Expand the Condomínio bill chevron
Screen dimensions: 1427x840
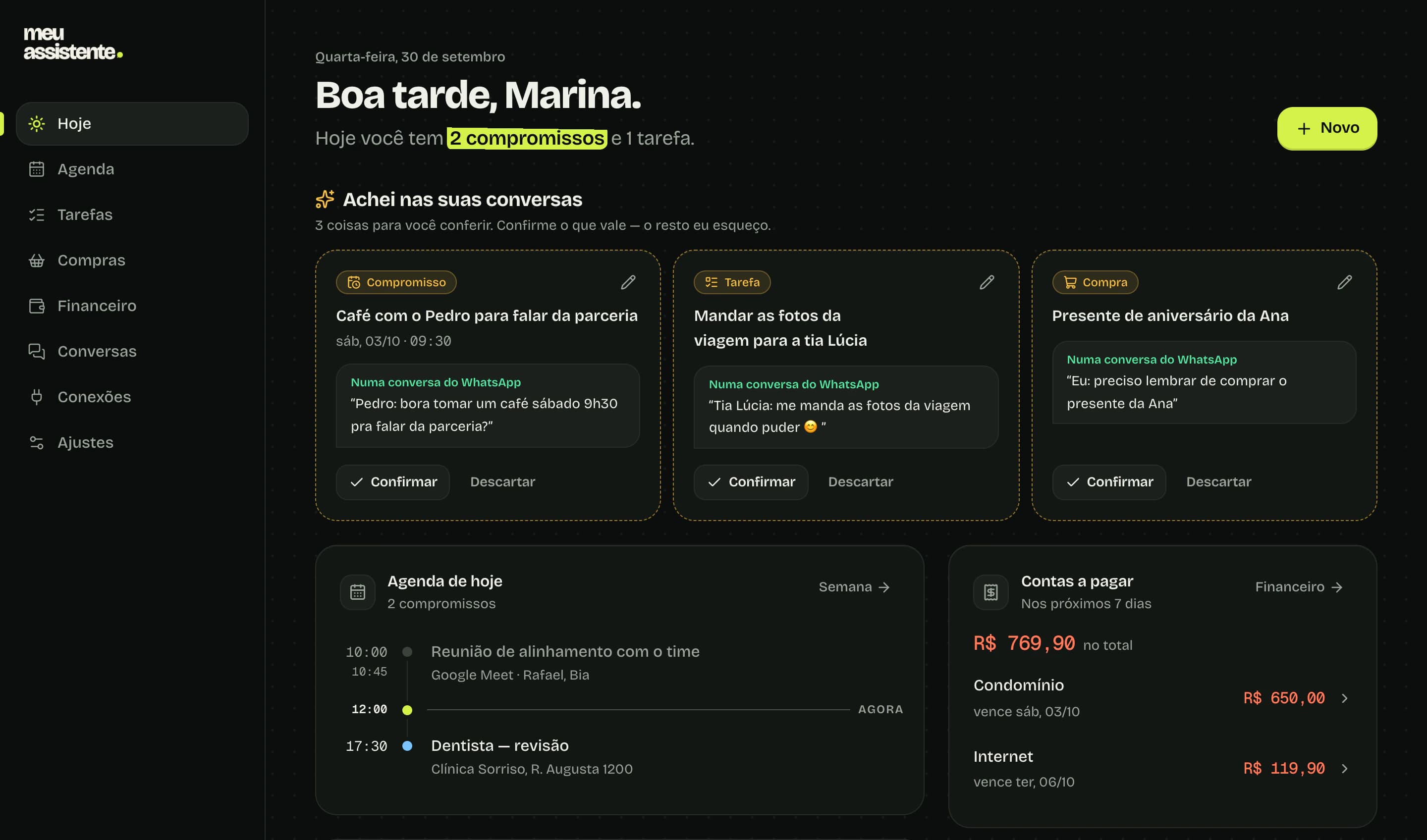tap(1344, 698)
